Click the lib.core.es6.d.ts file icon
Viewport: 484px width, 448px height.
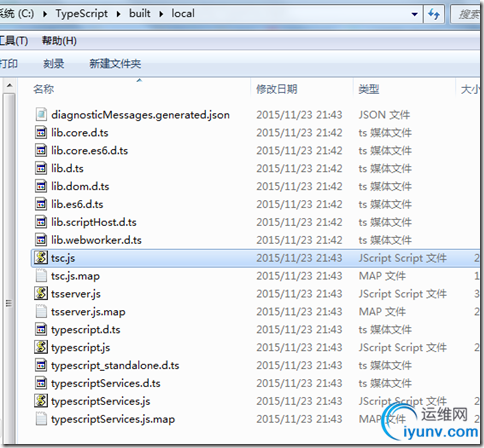click(41, 150)
